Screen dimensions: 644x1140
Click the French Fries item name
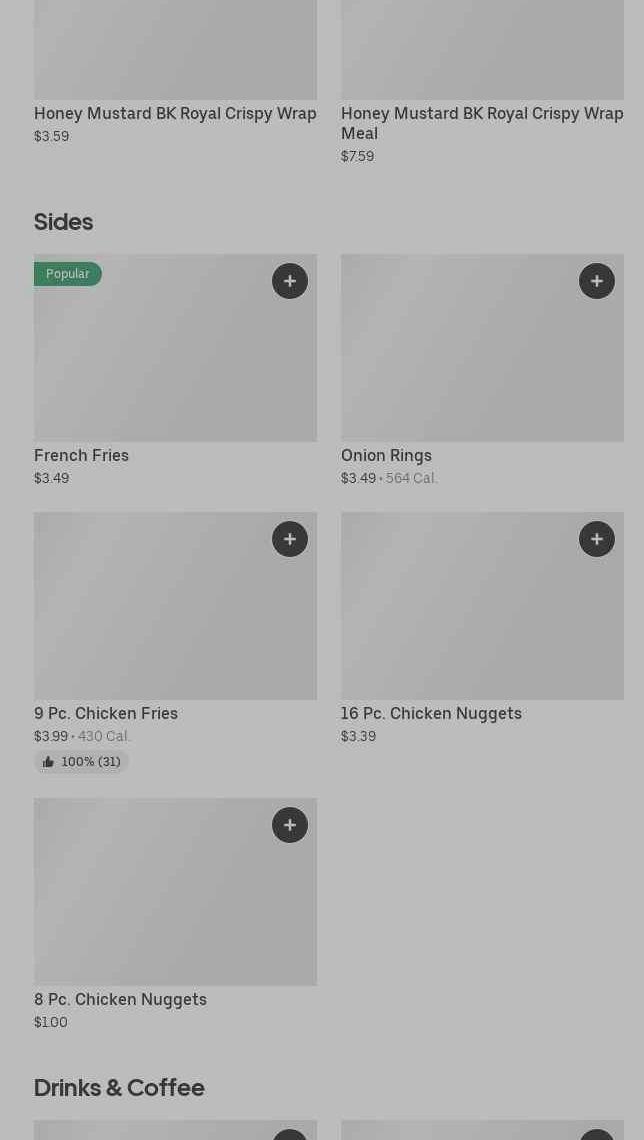(81, 455)
